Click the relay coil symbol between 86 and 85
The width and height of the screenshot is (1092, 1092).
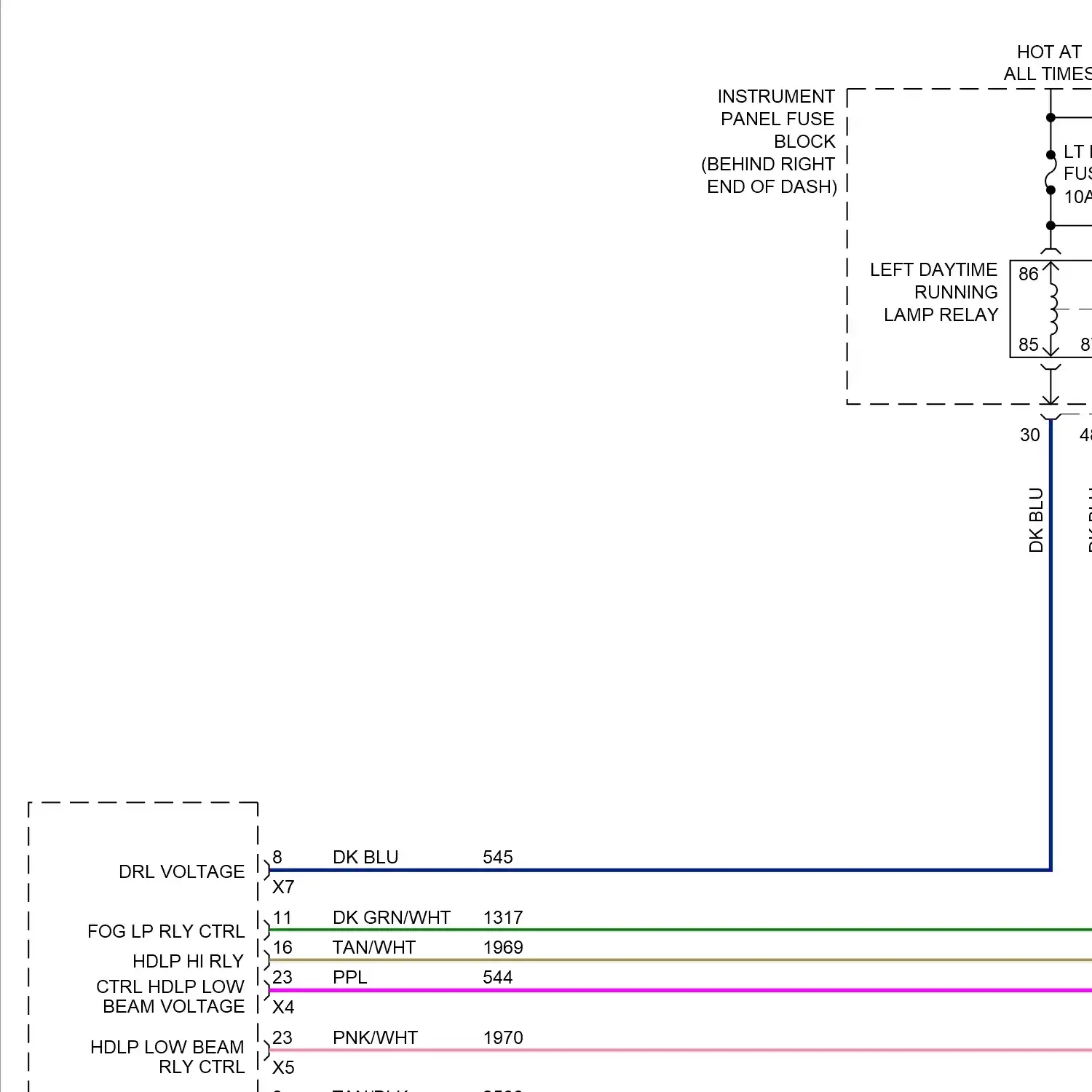[x=1053, y=309]
